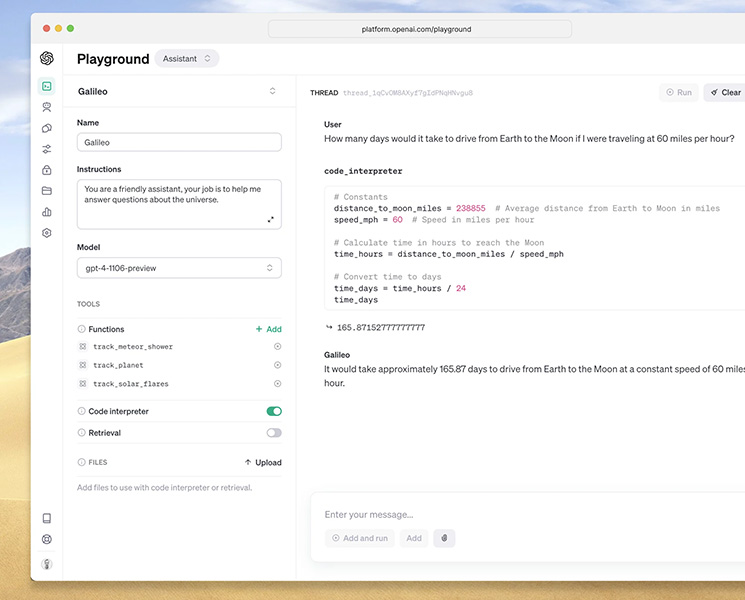Expand the Instructions field with resize icon

click(270, 219)
